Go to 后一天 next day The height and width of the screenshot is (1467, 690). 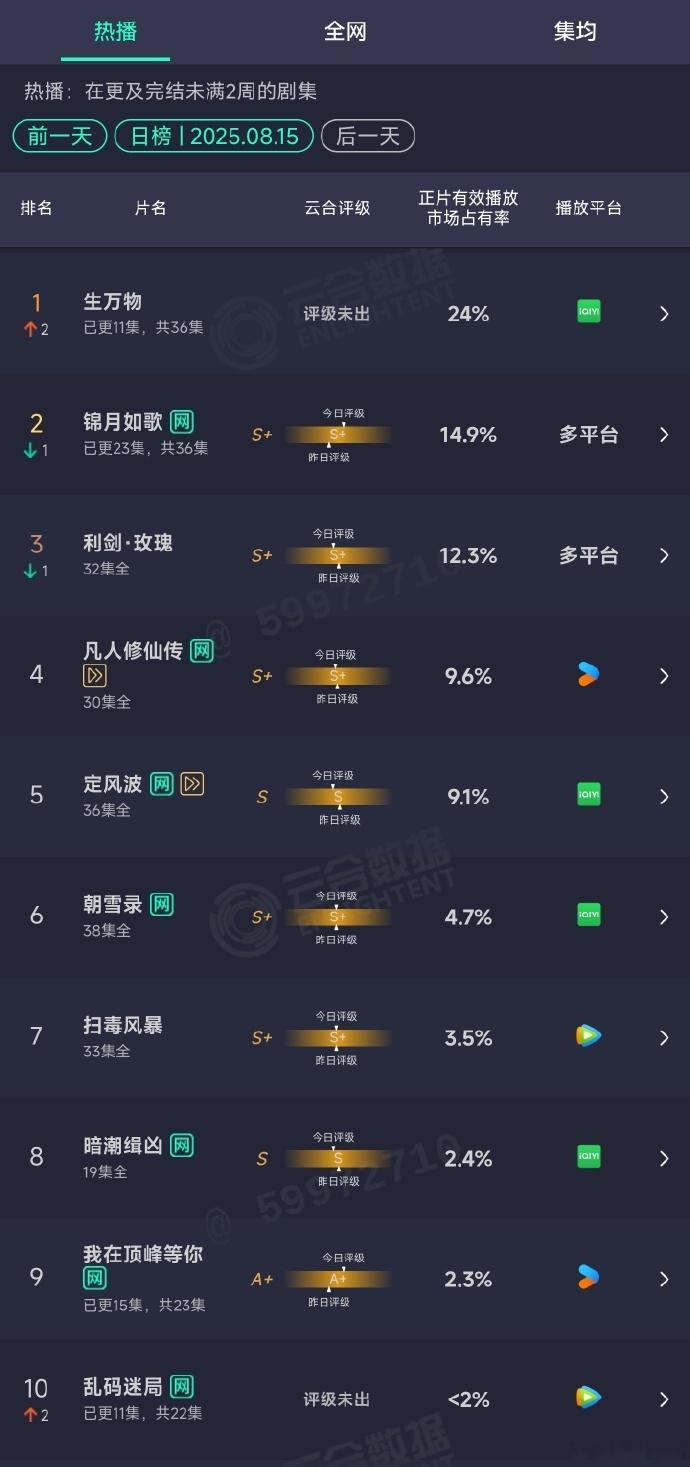368,136
